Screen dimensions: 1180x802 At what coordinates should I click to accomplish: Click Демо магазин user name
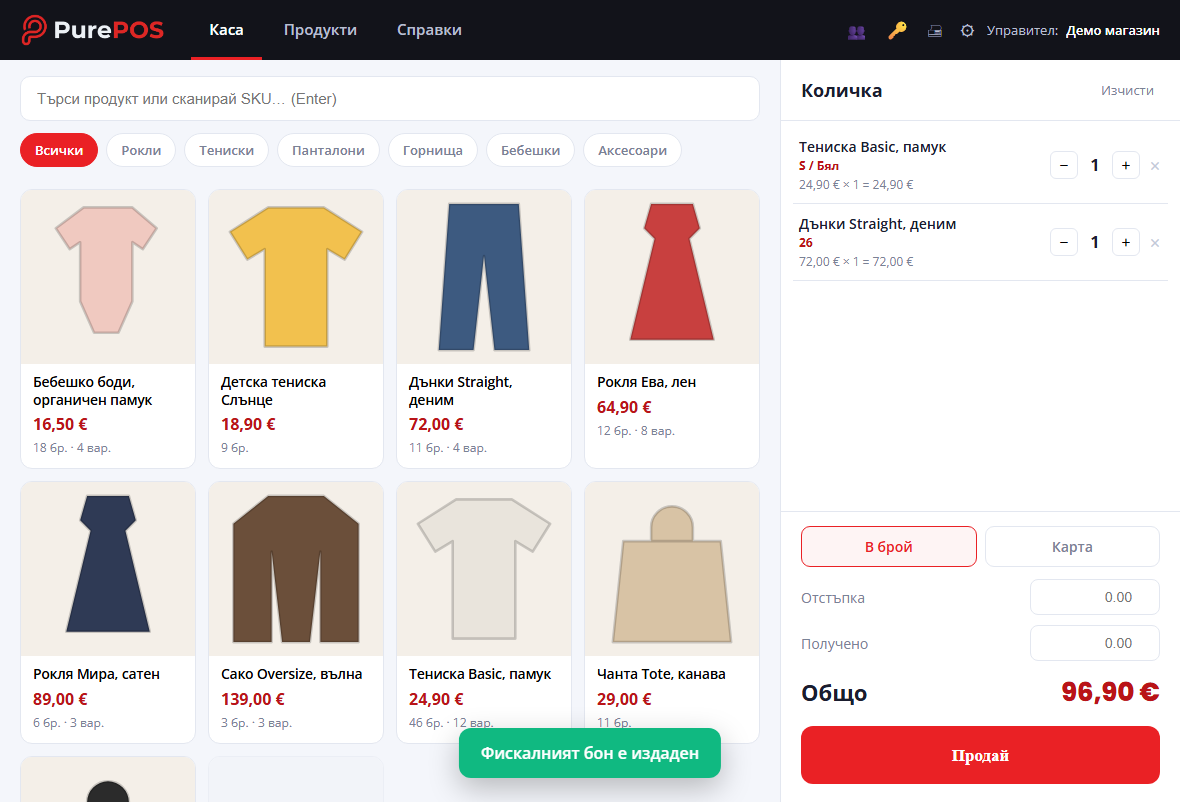click(x=1112, y=31)
